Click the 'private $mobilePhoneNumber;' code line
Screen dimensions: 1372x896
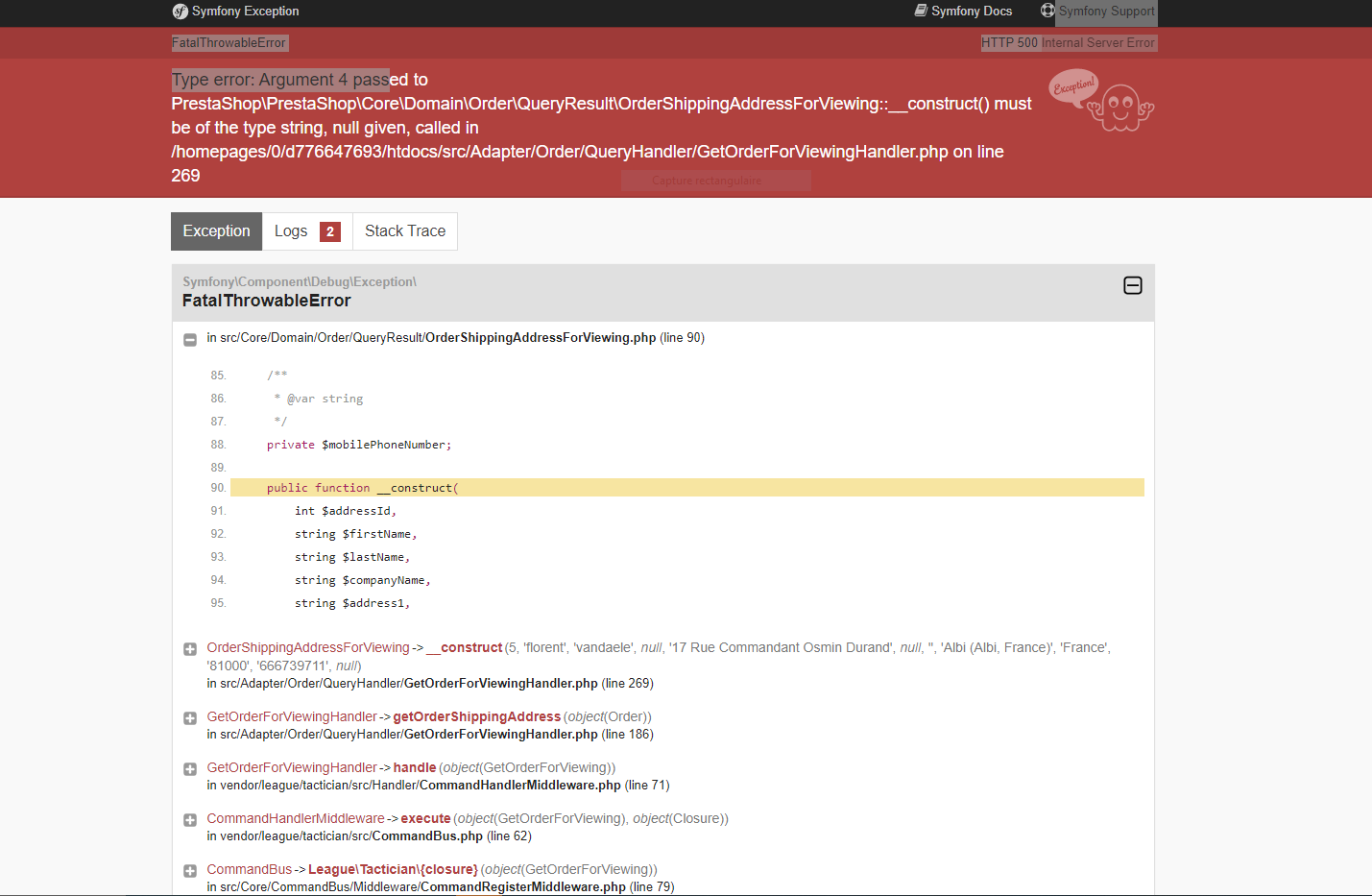point(359,445)
